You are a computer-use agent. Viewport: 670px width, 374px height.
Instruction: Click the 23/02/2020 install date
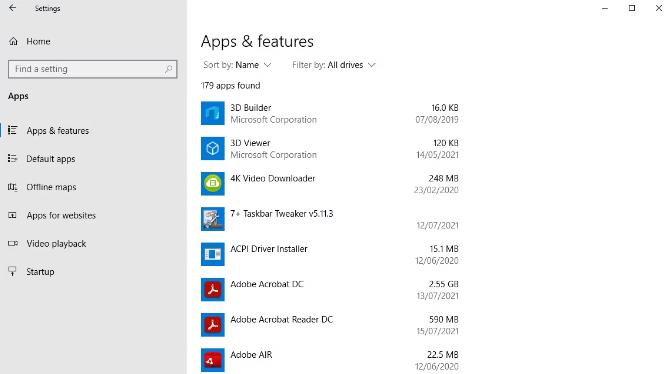point(436,190)
